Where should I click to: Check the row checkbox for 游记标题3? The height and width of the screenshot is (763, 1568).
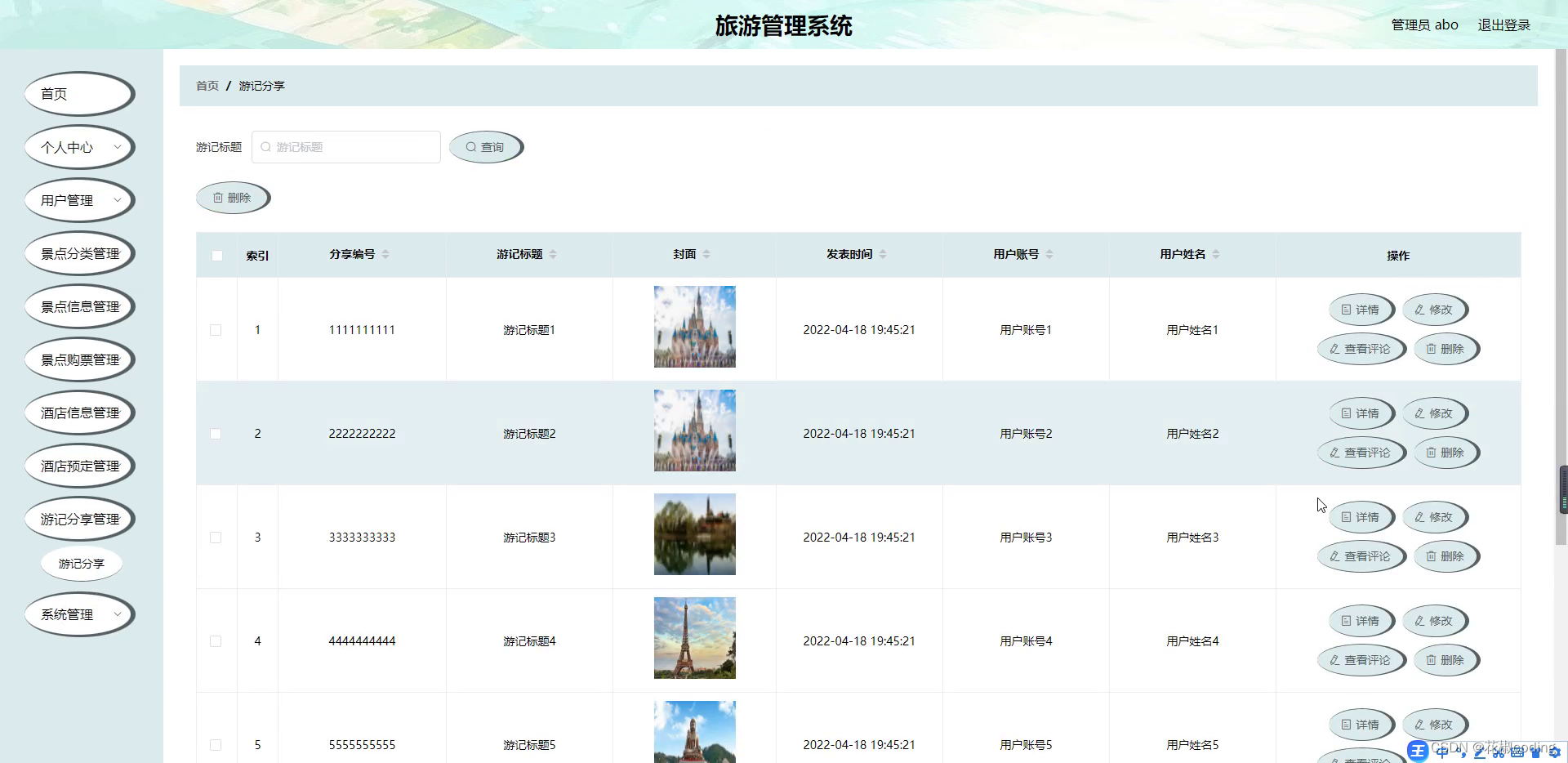click(216, 537)
